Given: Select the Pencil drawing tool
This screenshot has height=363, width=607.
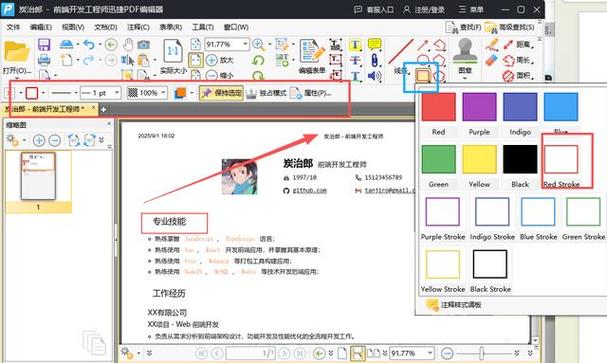Looking at the screenshot, I should point(492,45).
